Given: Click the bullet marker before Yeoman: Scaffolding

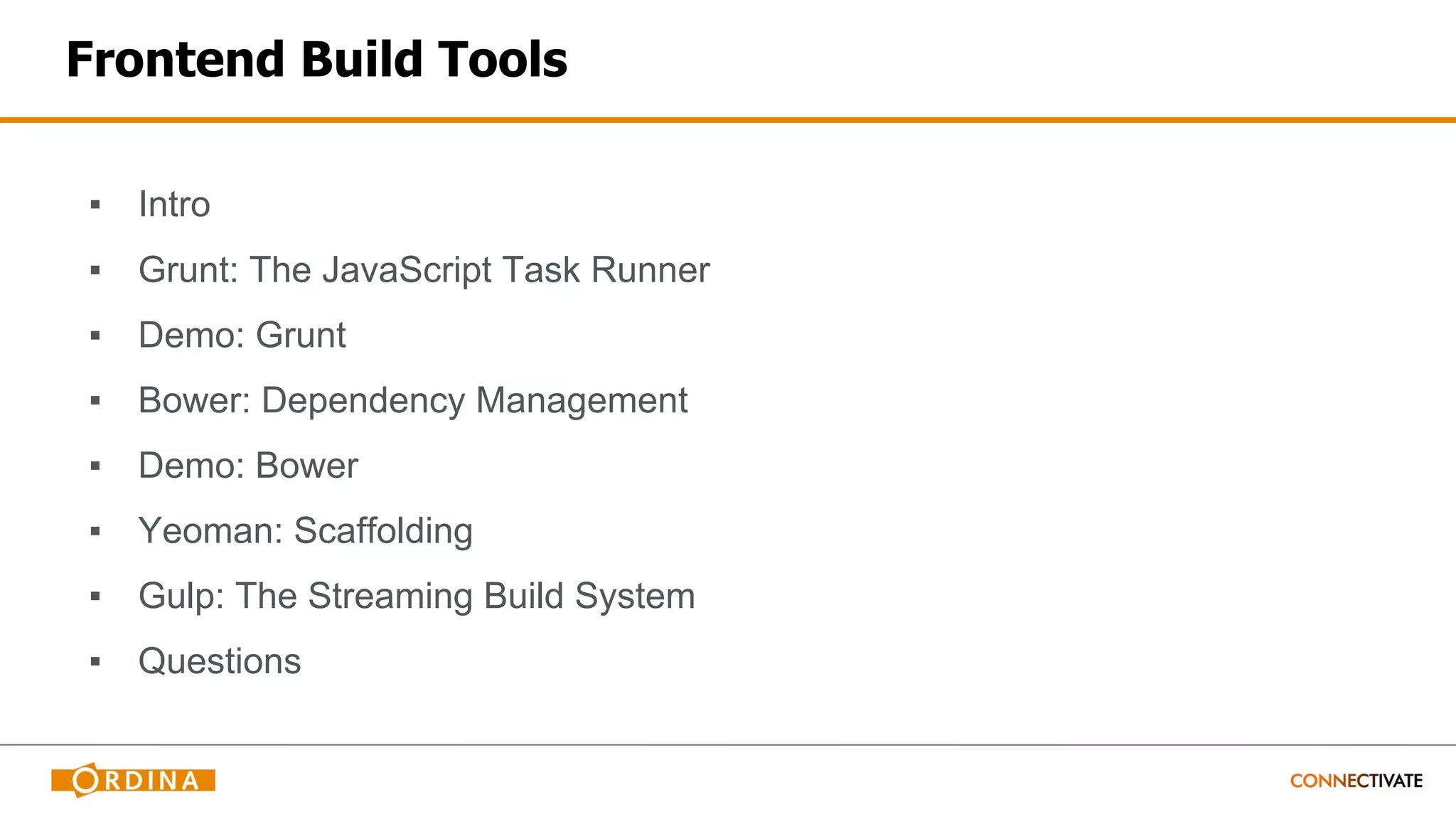Looking at the screenshot, I should coord(95,531).
